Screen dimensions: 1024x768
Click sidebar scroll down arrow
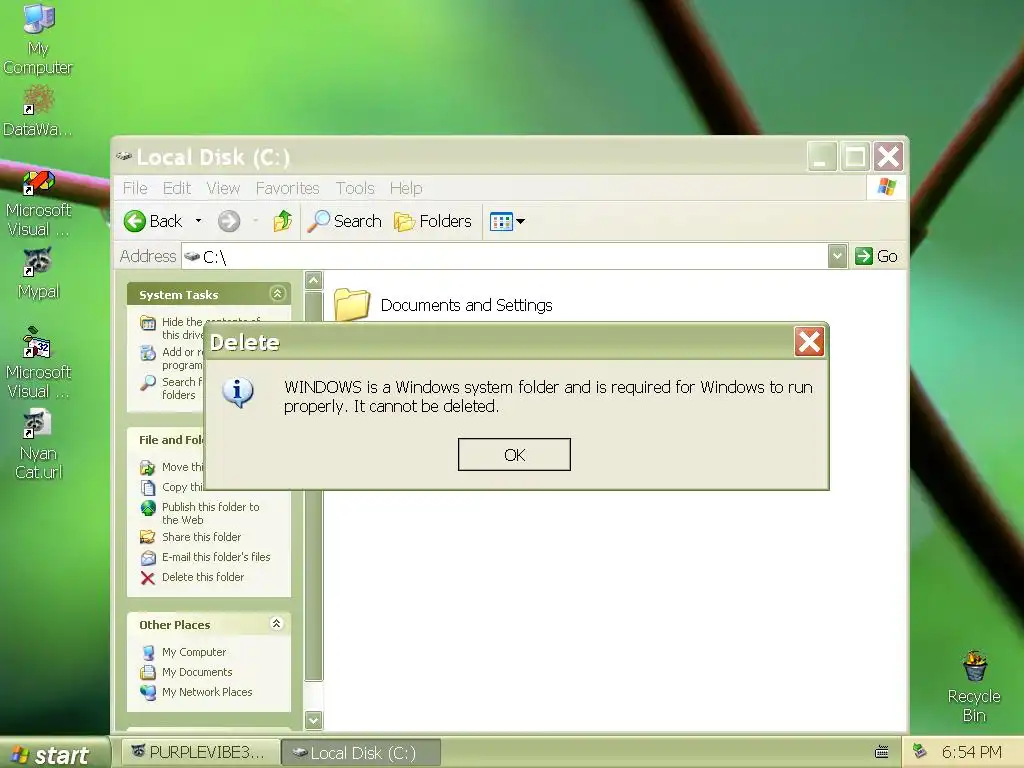[313, 720]
